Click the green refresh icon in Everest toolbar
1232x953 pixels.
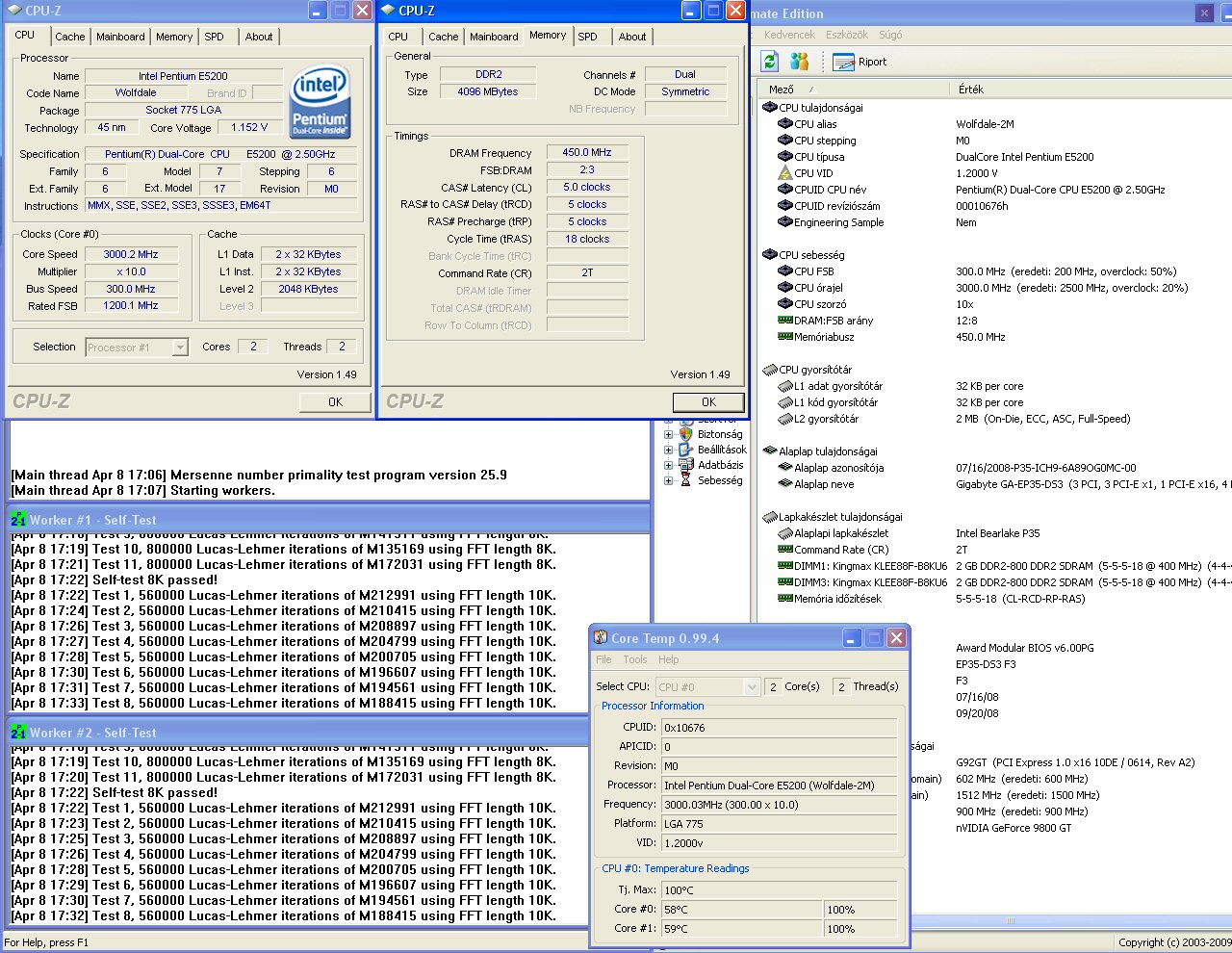point(769,62)
